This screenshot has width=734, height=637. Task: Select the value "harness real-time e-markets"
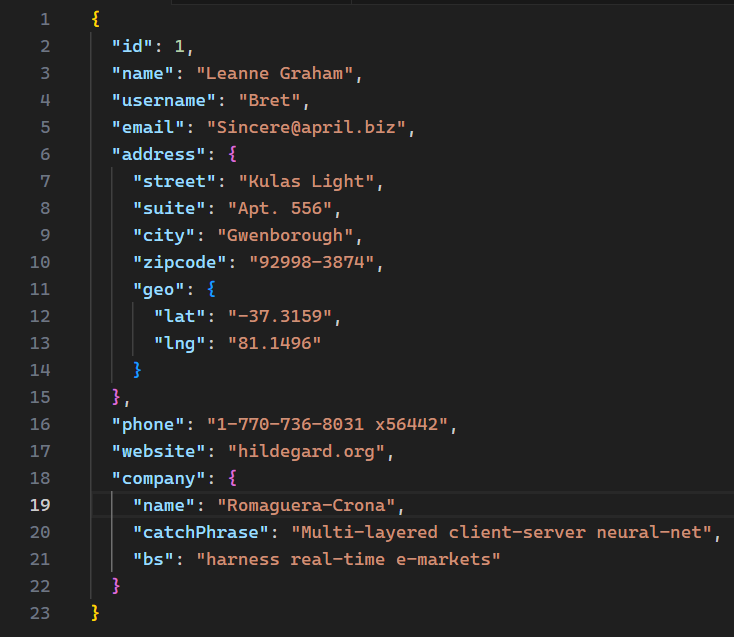tap(348, 559)
